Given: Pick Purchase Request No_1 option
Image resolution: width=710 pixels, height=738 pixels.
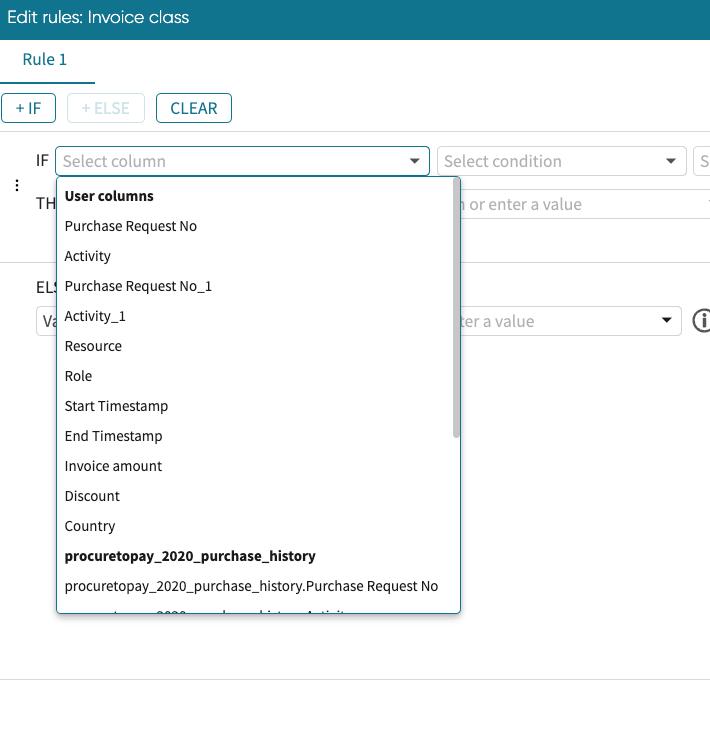Looking at the screenshot, I should tap(138, 286).
